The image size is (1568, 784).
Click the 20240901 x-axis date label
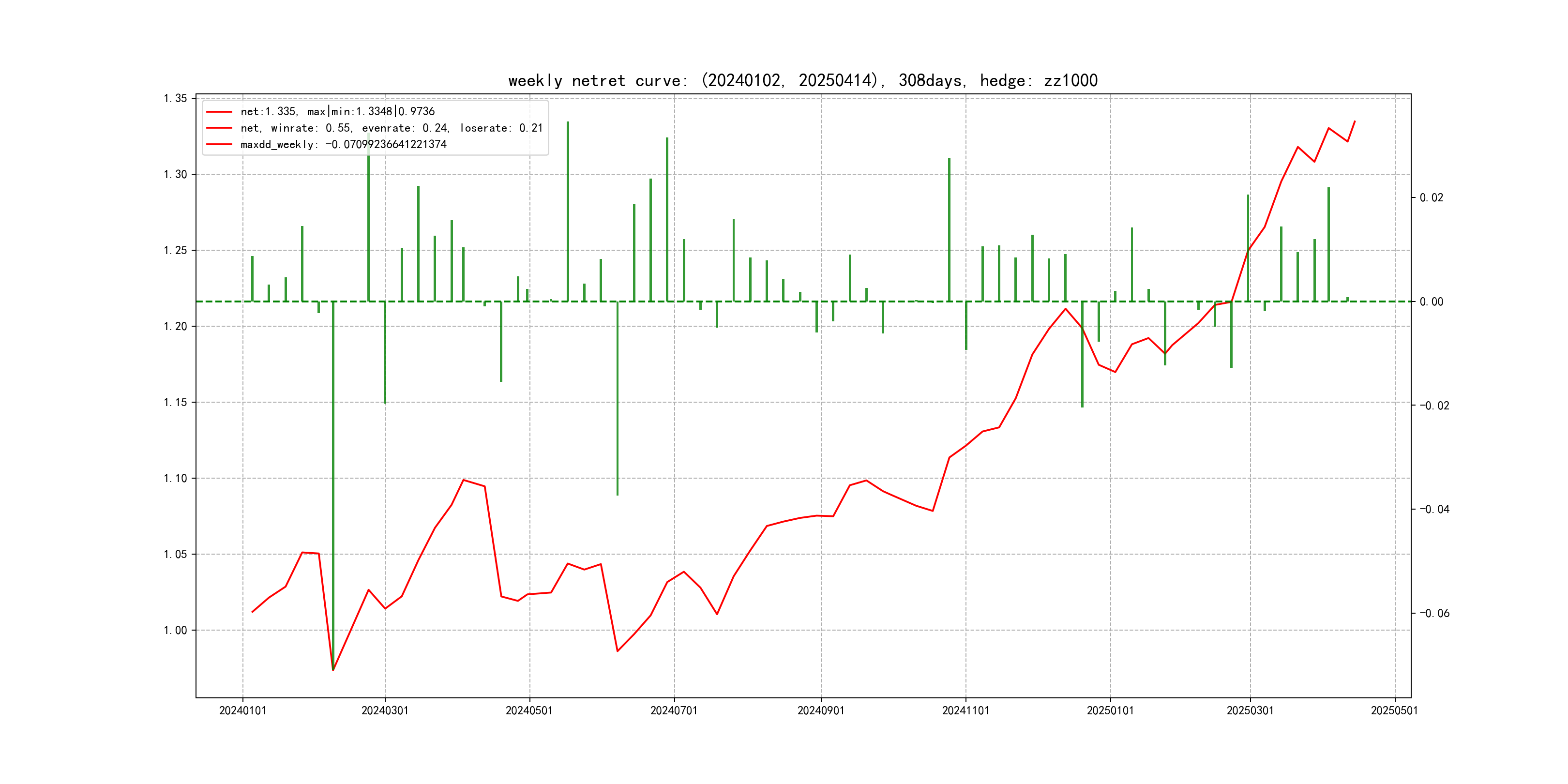[820, 710]
